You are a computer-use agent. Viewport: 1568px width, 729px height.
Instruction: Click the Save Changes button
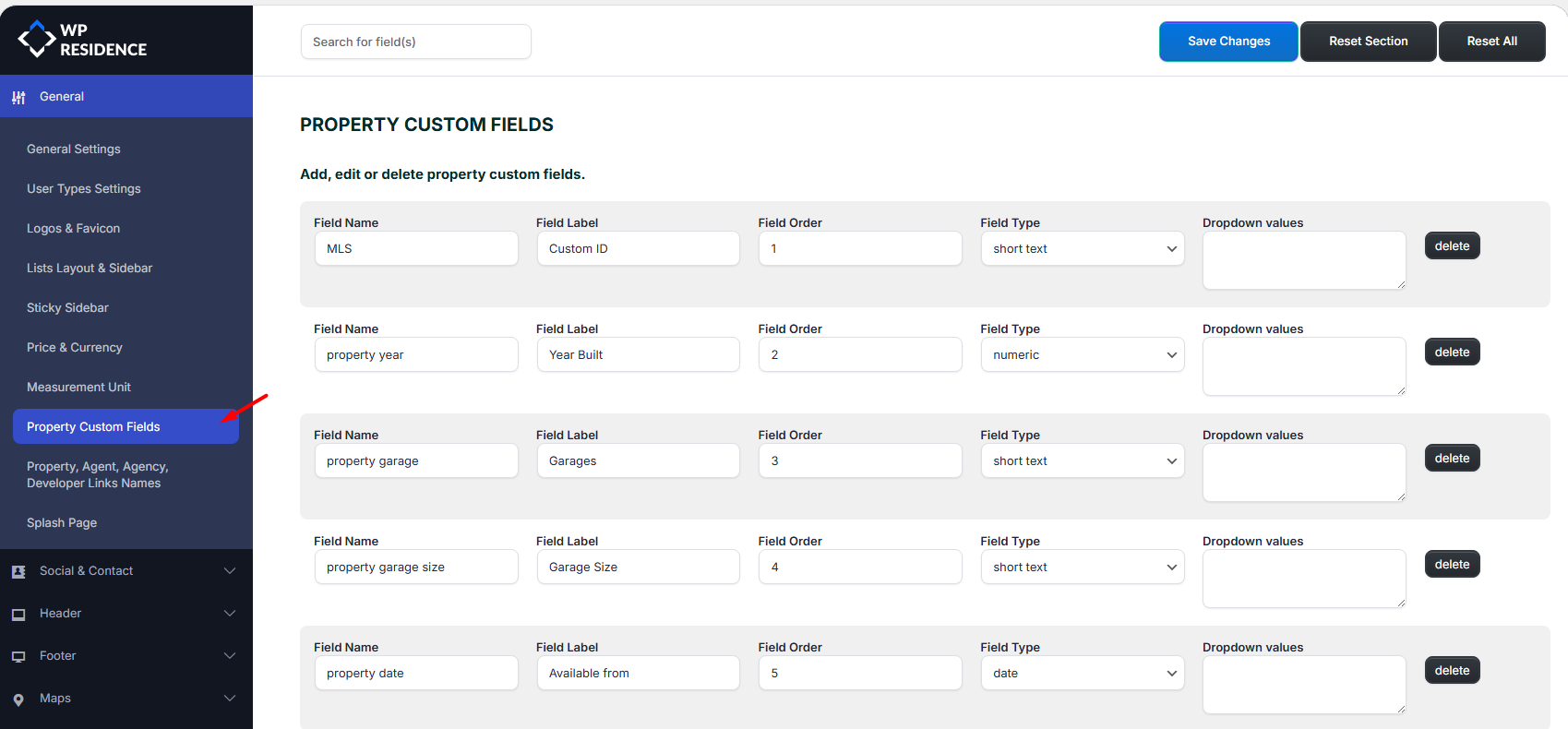(1227, 42)
